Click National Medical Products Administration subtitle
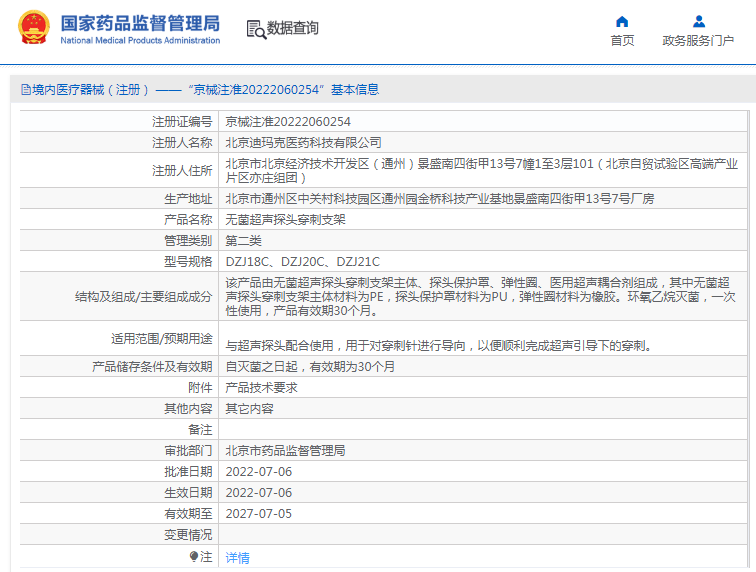The height and width of the screenshot is (572, 756). coord(140,41)
